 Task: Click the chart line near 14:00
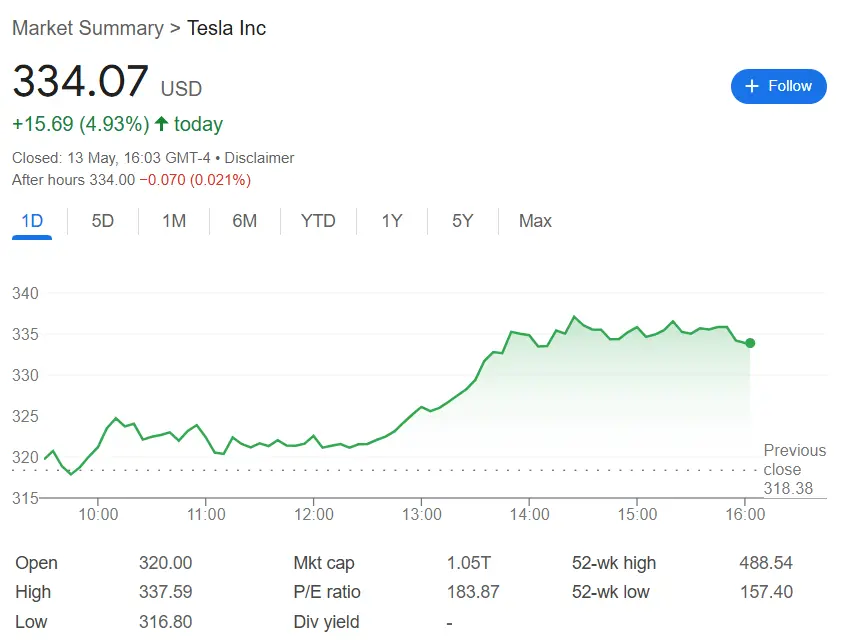[530, 335]
